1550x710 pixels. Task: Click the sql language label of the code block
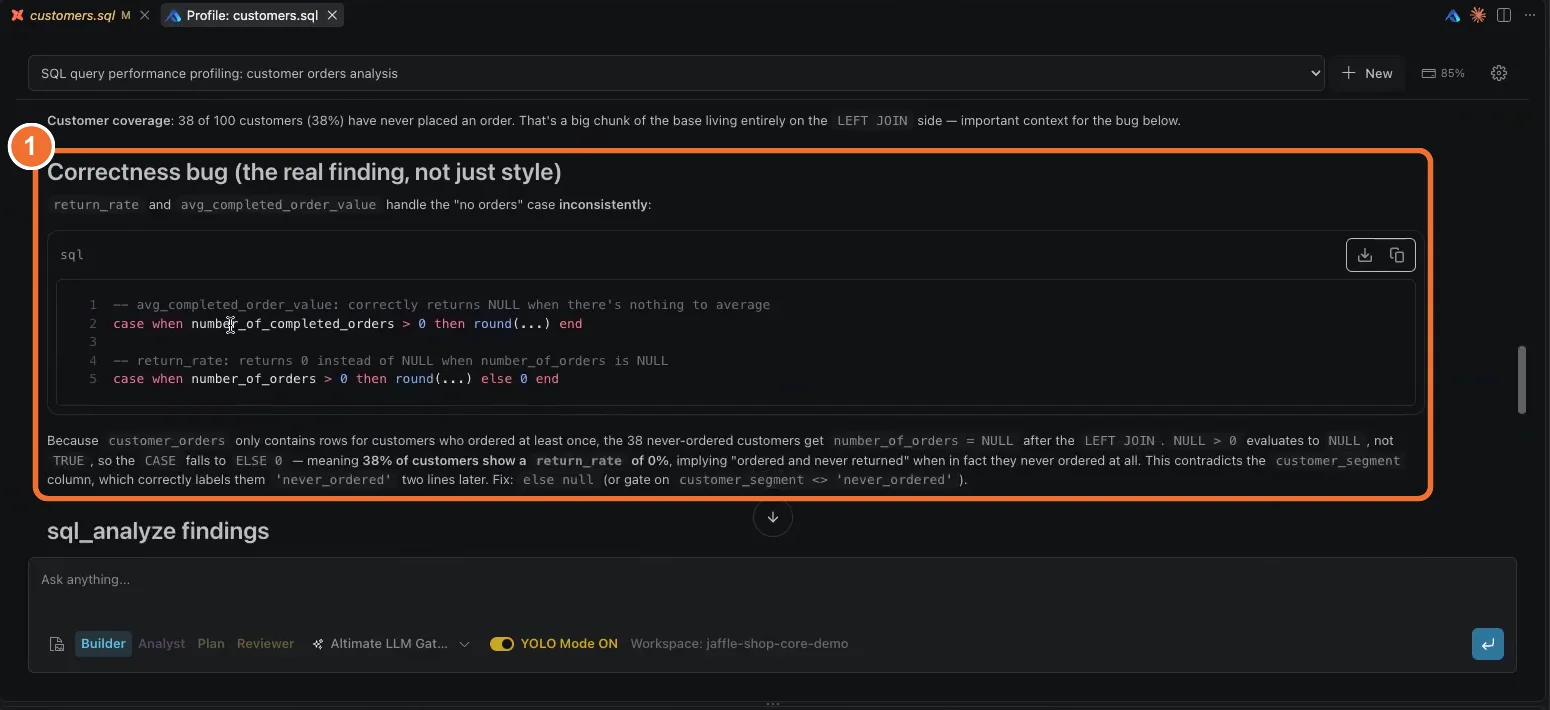72,255
